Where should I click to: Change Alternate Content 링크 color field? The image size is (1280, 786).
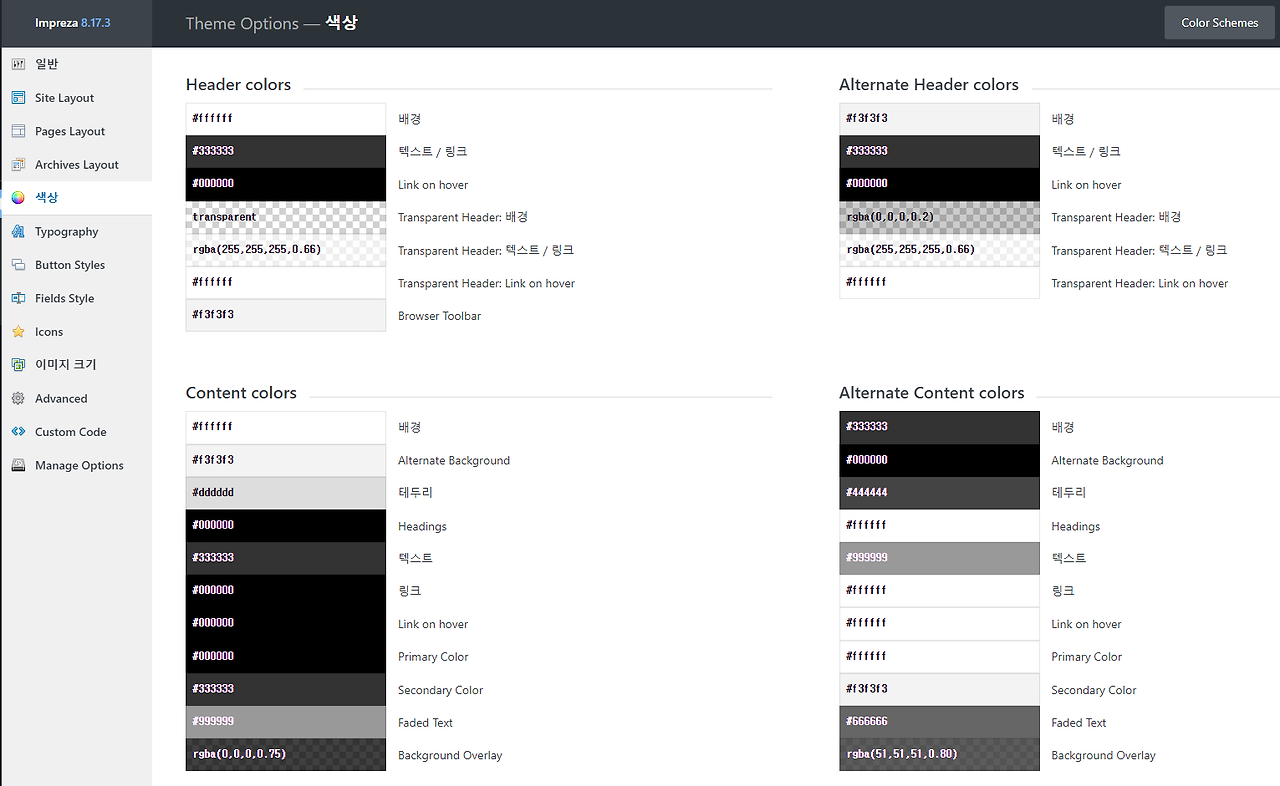939,591
